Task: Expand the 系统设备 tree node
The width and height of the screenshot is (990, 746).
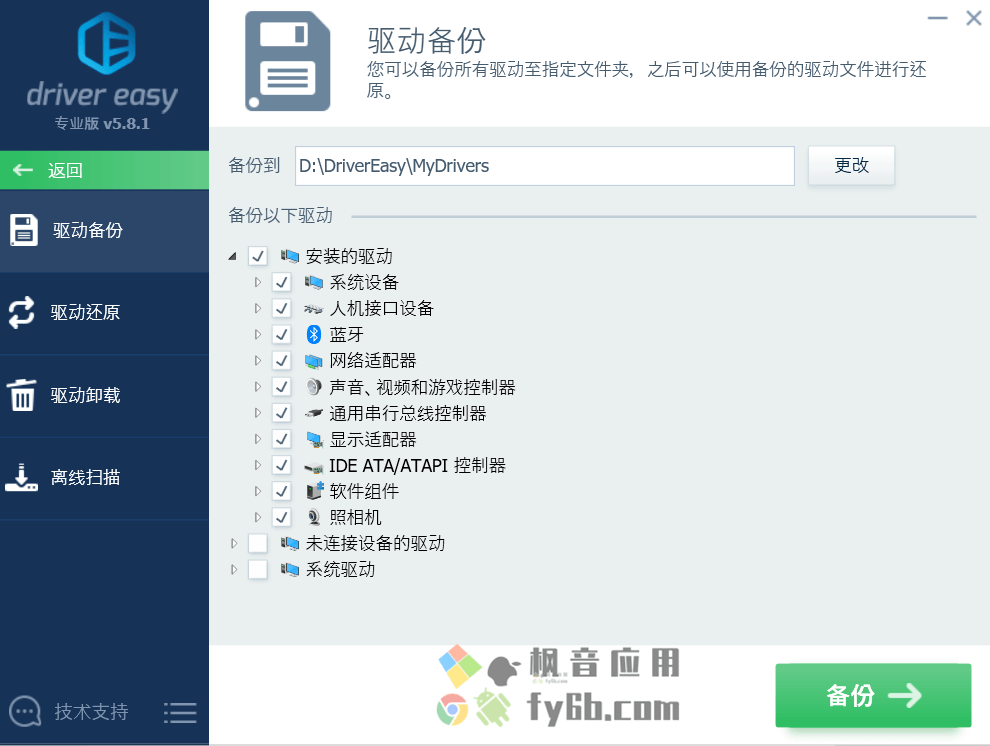Action: coord(258,282)
